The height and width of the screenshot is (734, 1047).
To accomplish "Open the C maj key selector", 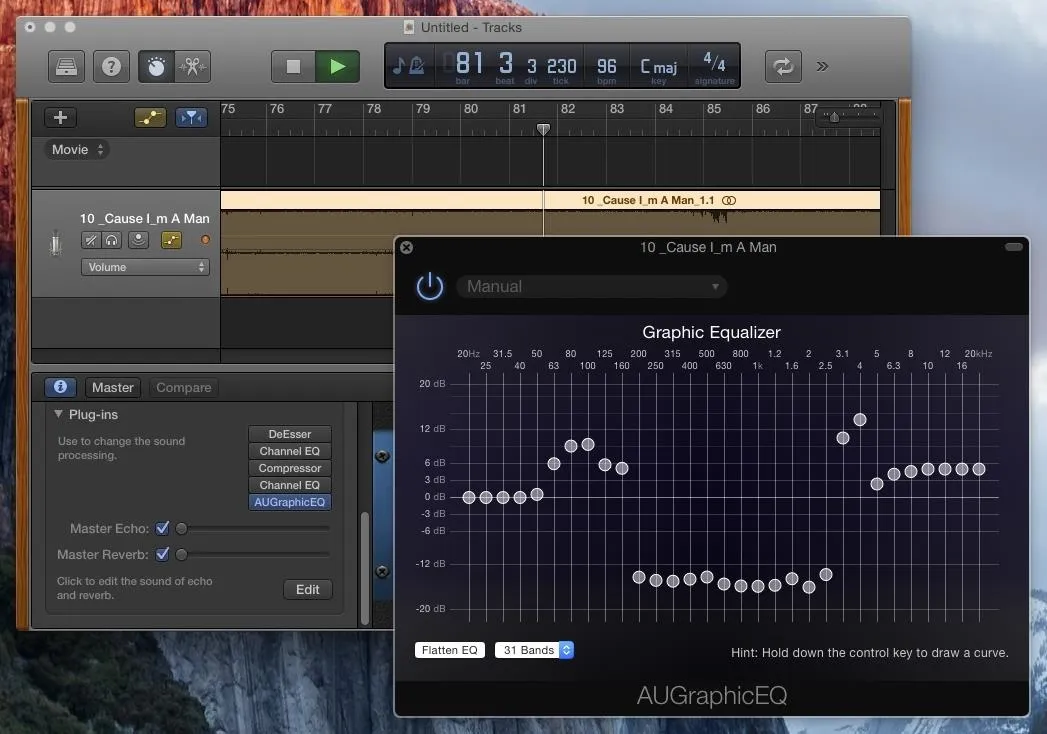I will 658,67.
